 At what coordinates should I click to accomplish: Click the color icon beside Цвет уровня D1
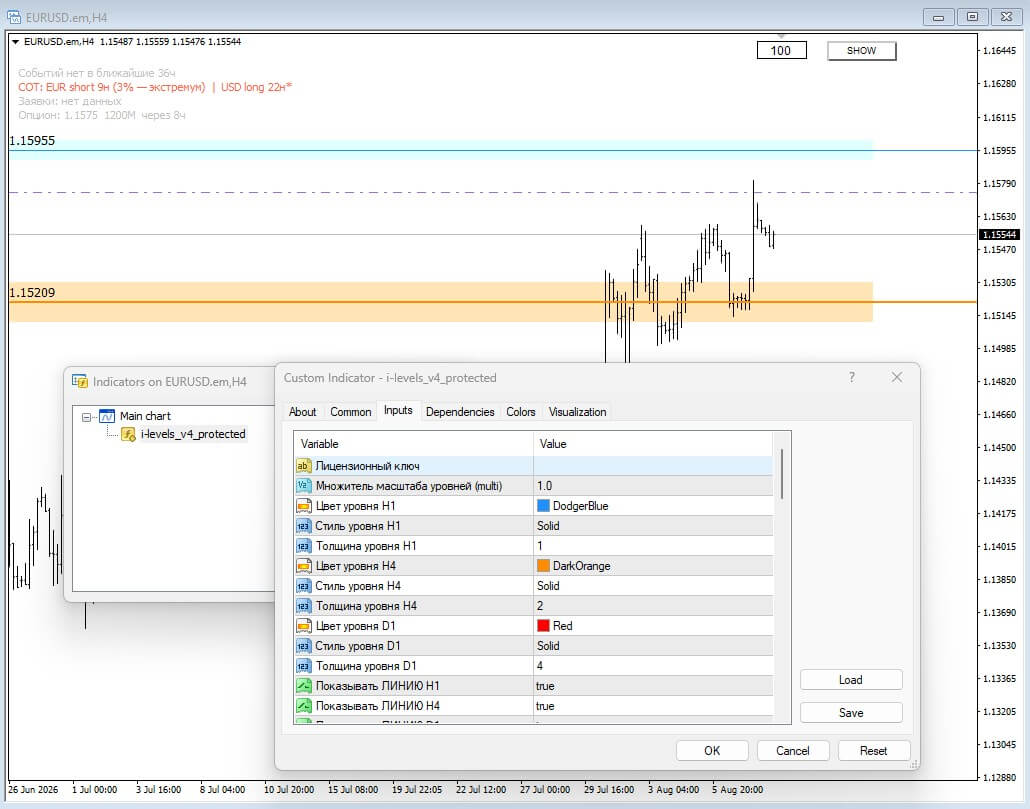click(x=303, y=626)
